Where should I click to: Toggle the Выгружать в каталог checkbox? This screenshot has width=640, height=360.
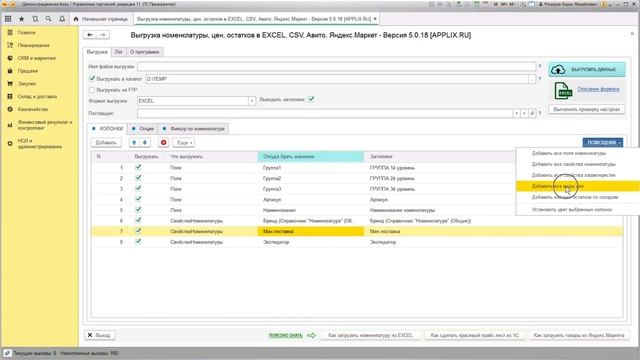pyautogui.click(x=92, y=78)
